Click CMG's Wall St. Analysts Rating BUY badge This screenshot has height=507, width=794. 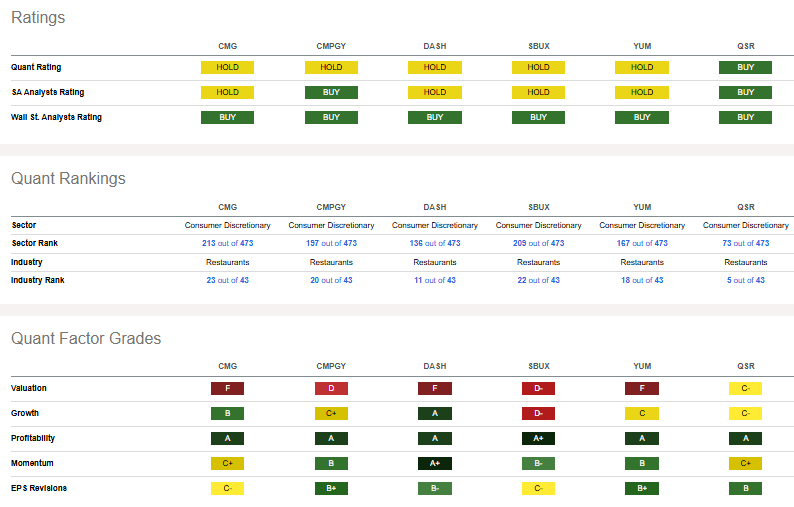[228, 117]
